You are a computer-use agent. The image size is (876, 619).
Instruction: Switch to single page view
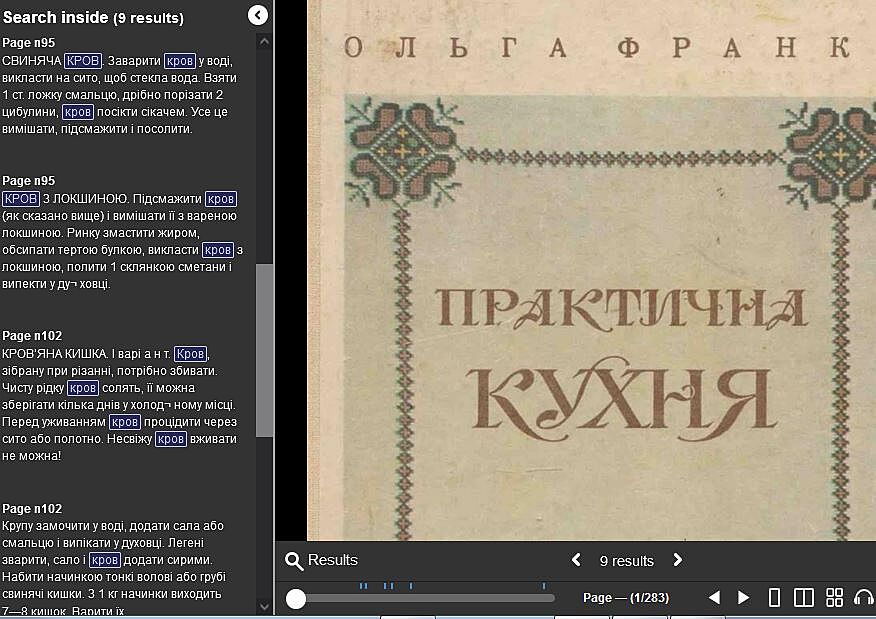click(774, 598)
